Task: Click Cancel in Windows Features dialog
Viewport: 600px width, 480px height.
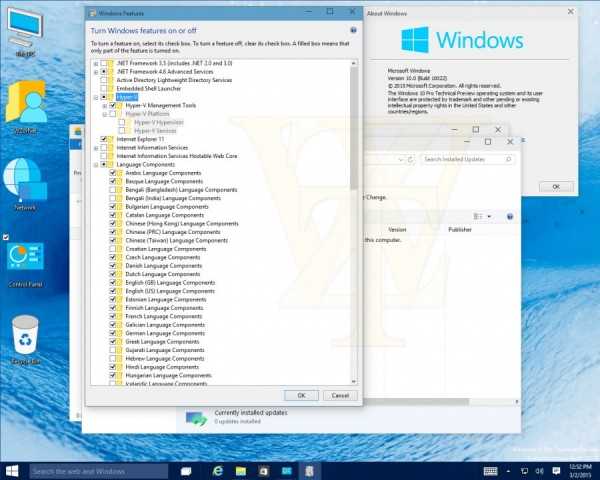Action: (340, 395)
